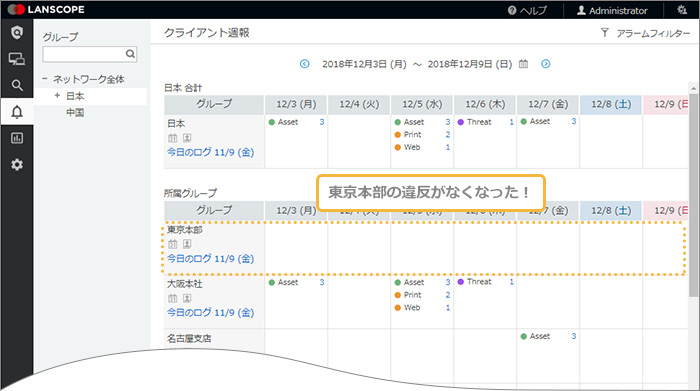
Task: Open the report chart icon in sidebar
Action: point(17,138)
